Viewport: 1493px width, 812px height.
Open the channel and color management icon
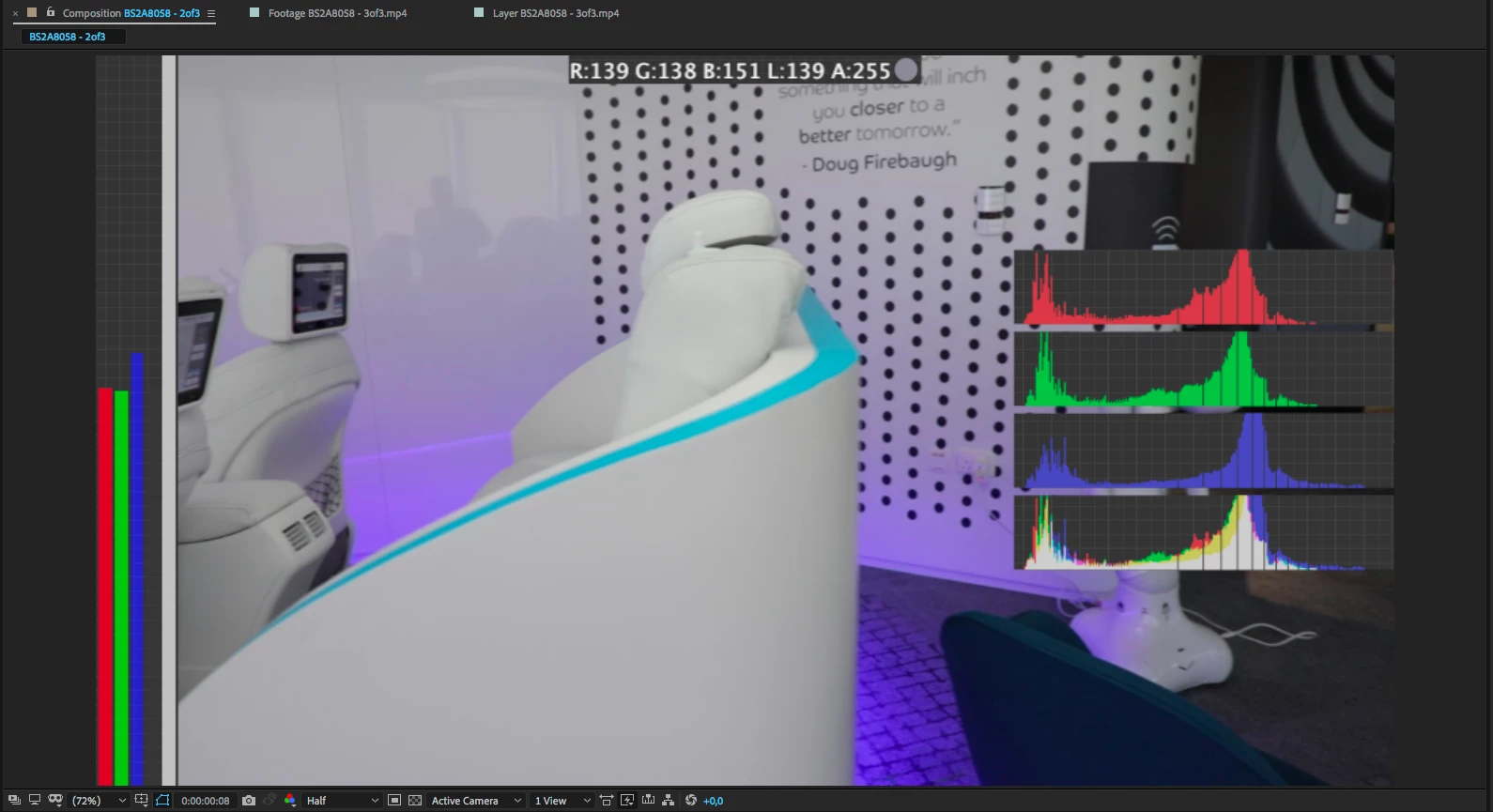tap(290, 801)
